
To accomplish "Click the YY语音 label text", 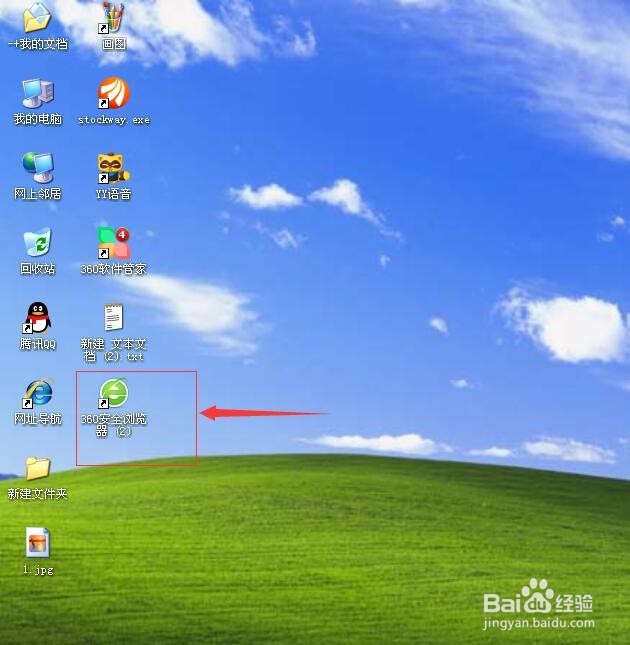I will tap(113, 194).
